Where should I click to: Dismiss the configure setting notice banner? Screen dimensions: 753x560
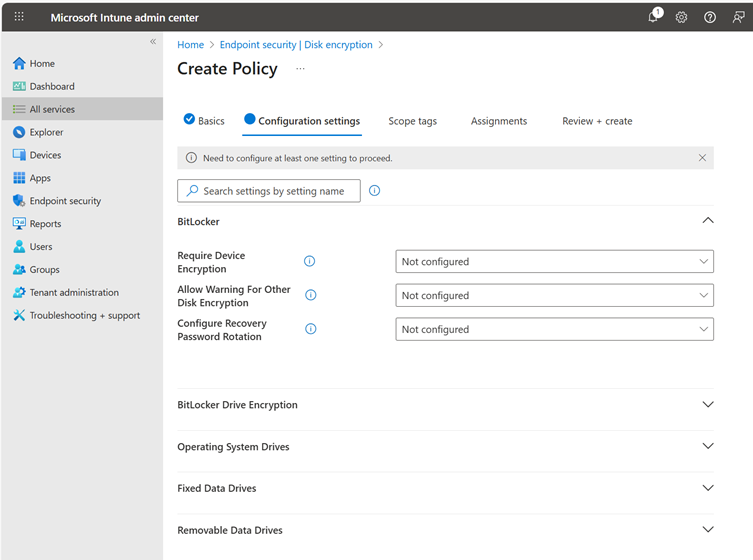702,158
